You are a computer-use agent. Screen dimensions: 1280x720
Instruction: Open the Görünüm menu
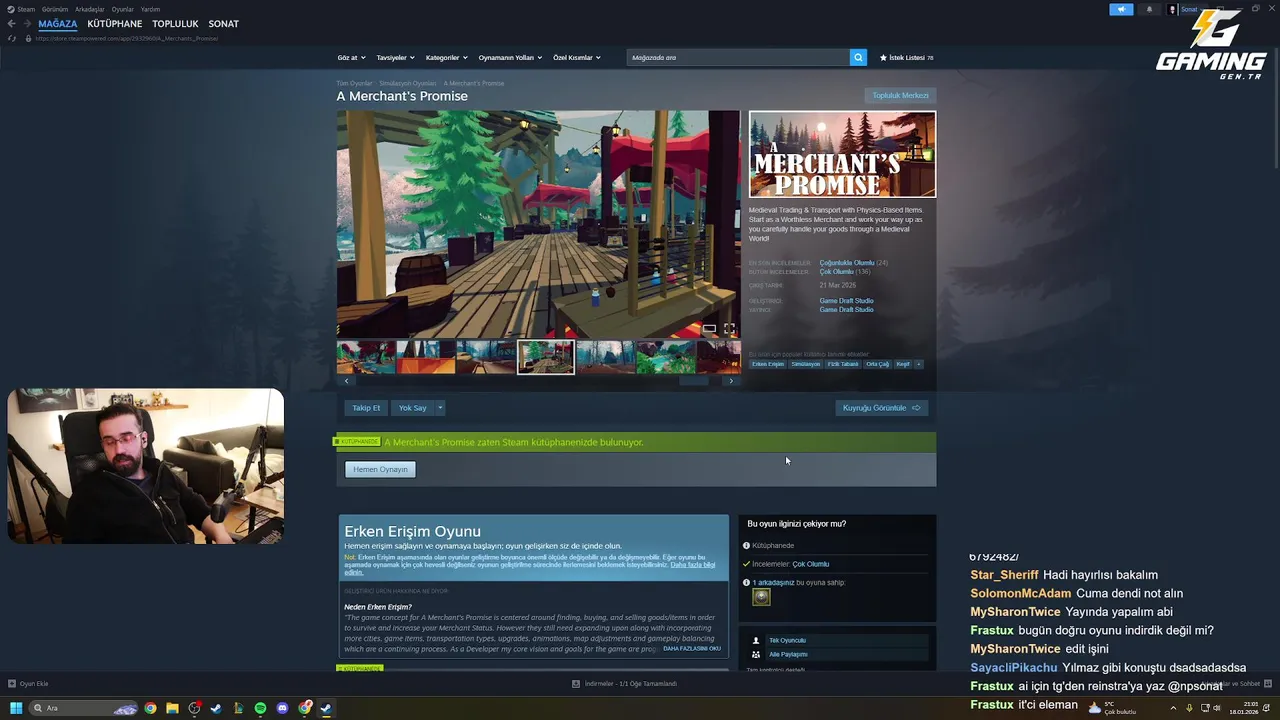point(55,9)
